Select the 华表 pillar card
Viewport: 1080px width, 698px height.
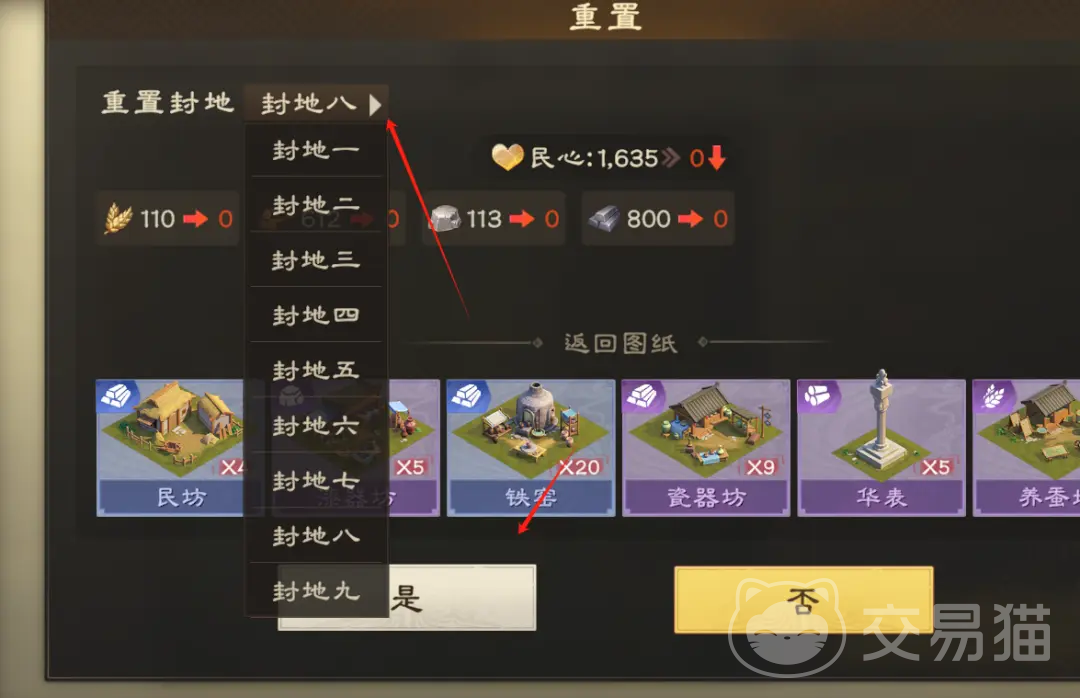point(881,447)
